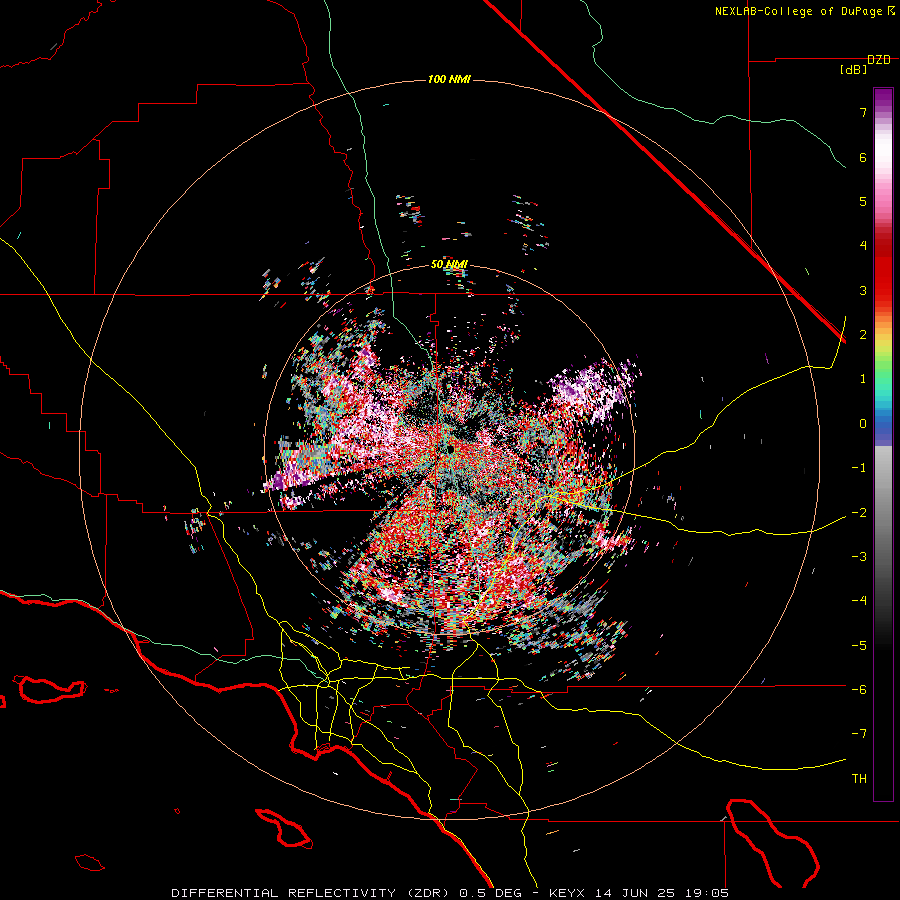Viewport: 900px width, 900px height.
Task: Click the -2 value on the color scale
Action: point(859,513)
